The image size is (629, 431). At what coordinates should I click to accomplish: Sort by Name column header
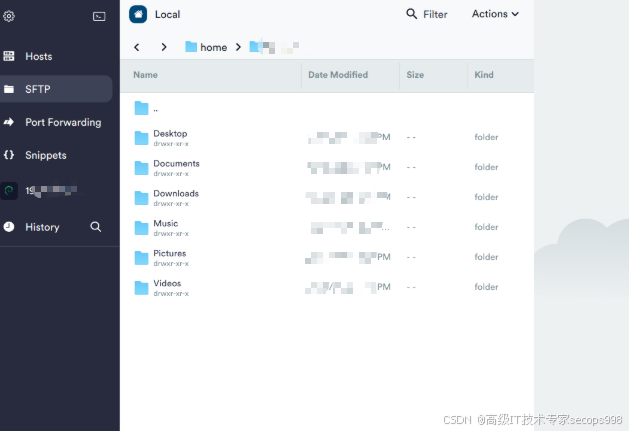click(145, 75)
